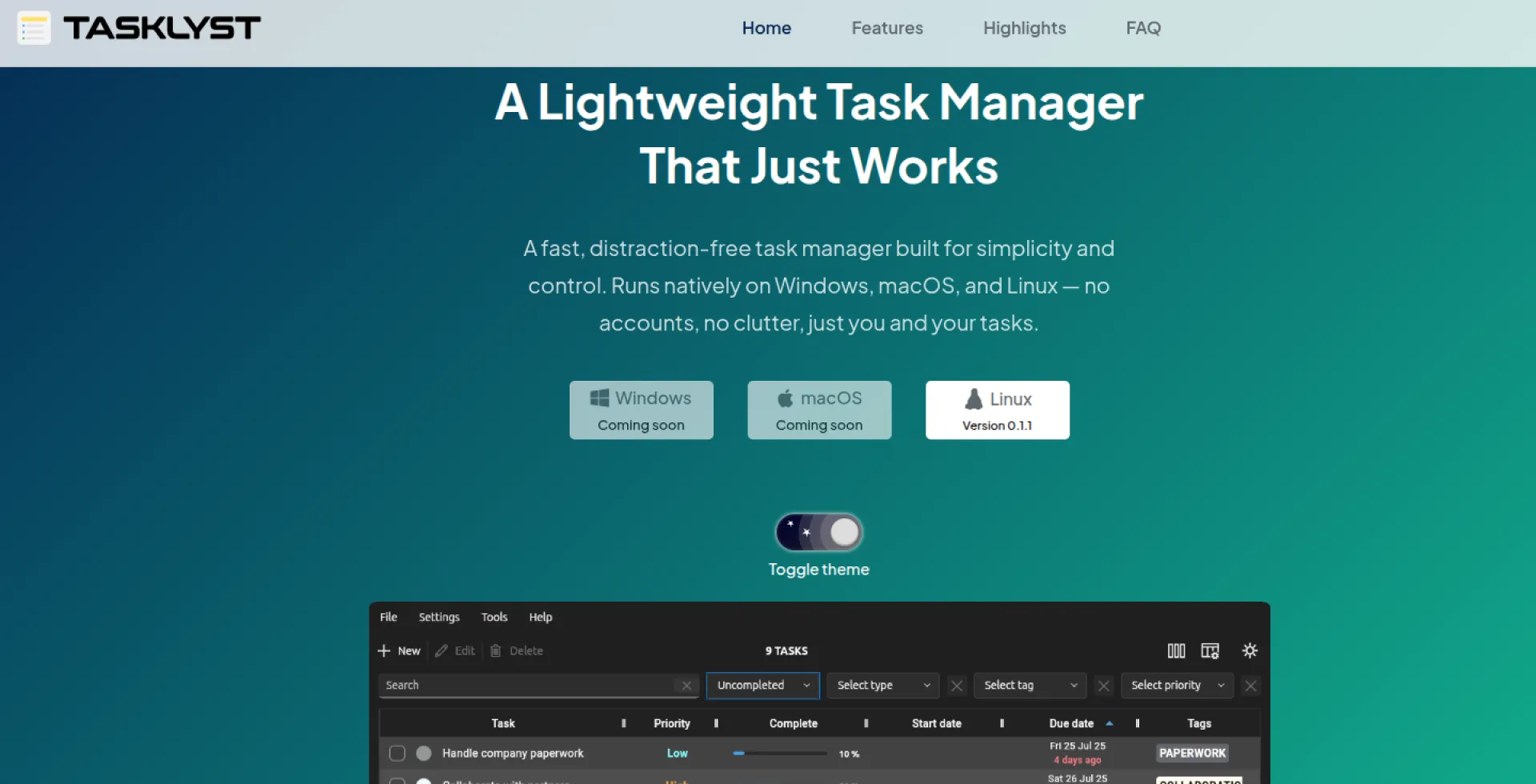Click the sun brightness theme icon
The height and width of the screenshot is (784, 1536).
click(x=1250, y=650)
